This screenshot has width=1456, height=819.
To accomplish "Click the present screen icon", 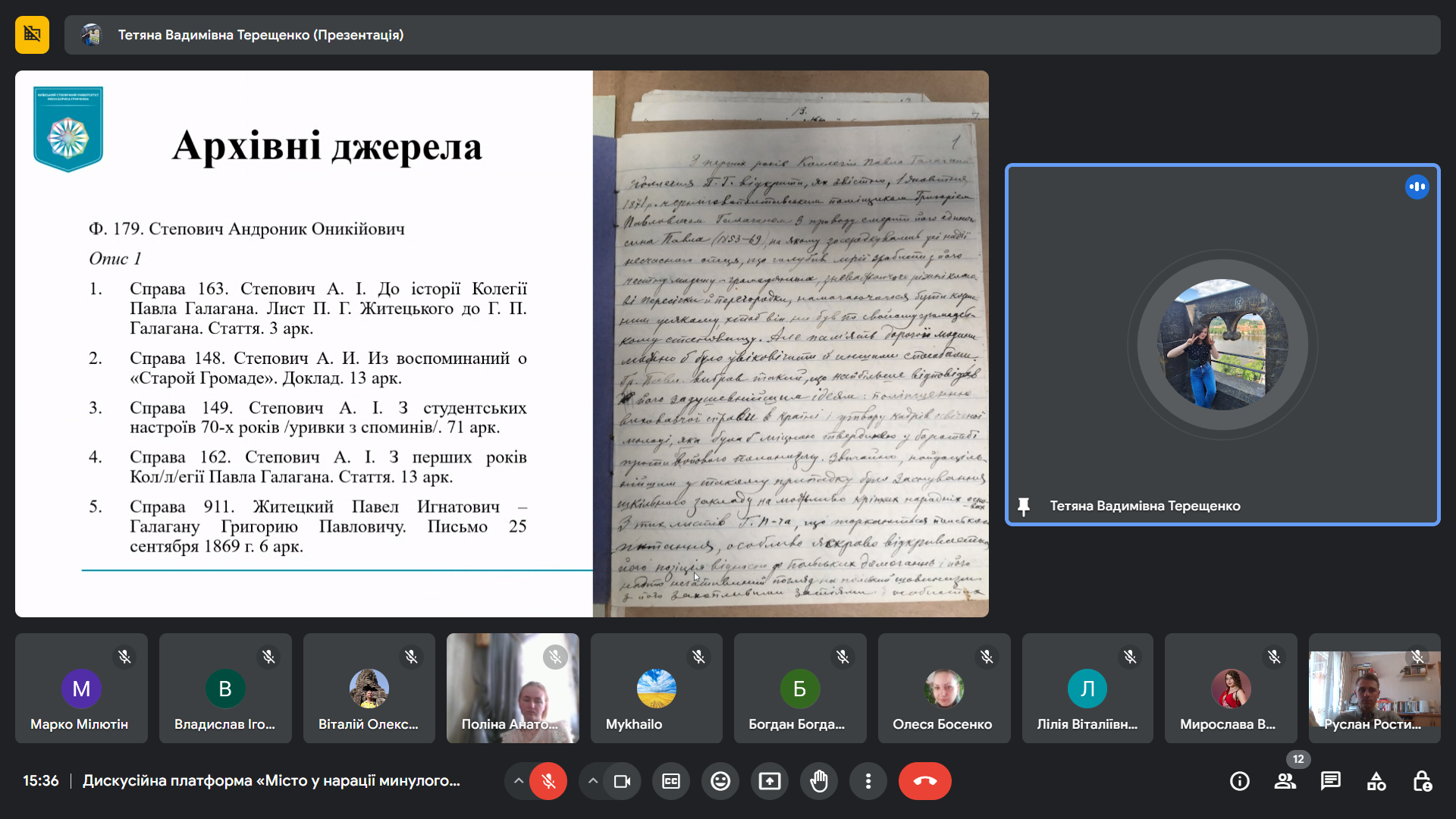I will click(770, 781).
